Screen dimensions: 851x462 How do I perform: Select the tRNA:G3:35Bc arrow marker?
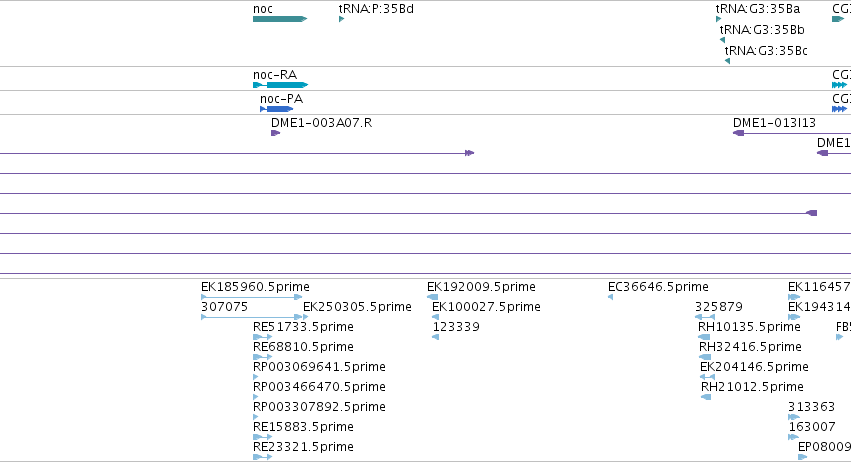tap(727, 61)
